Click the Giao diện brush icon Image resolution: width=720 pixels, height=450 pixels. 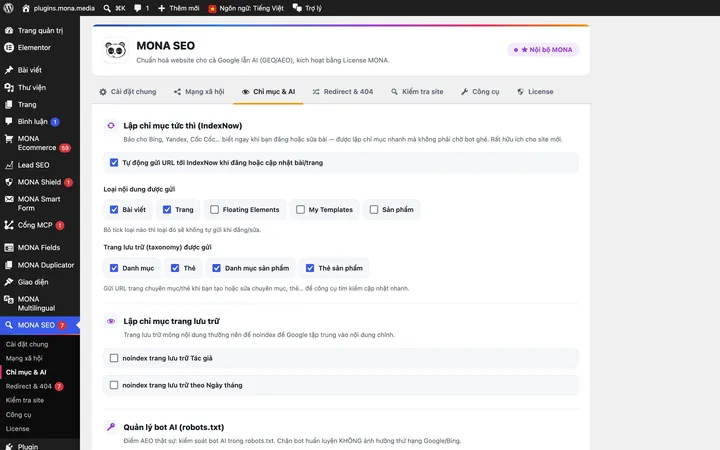click(x=9, y=282)
